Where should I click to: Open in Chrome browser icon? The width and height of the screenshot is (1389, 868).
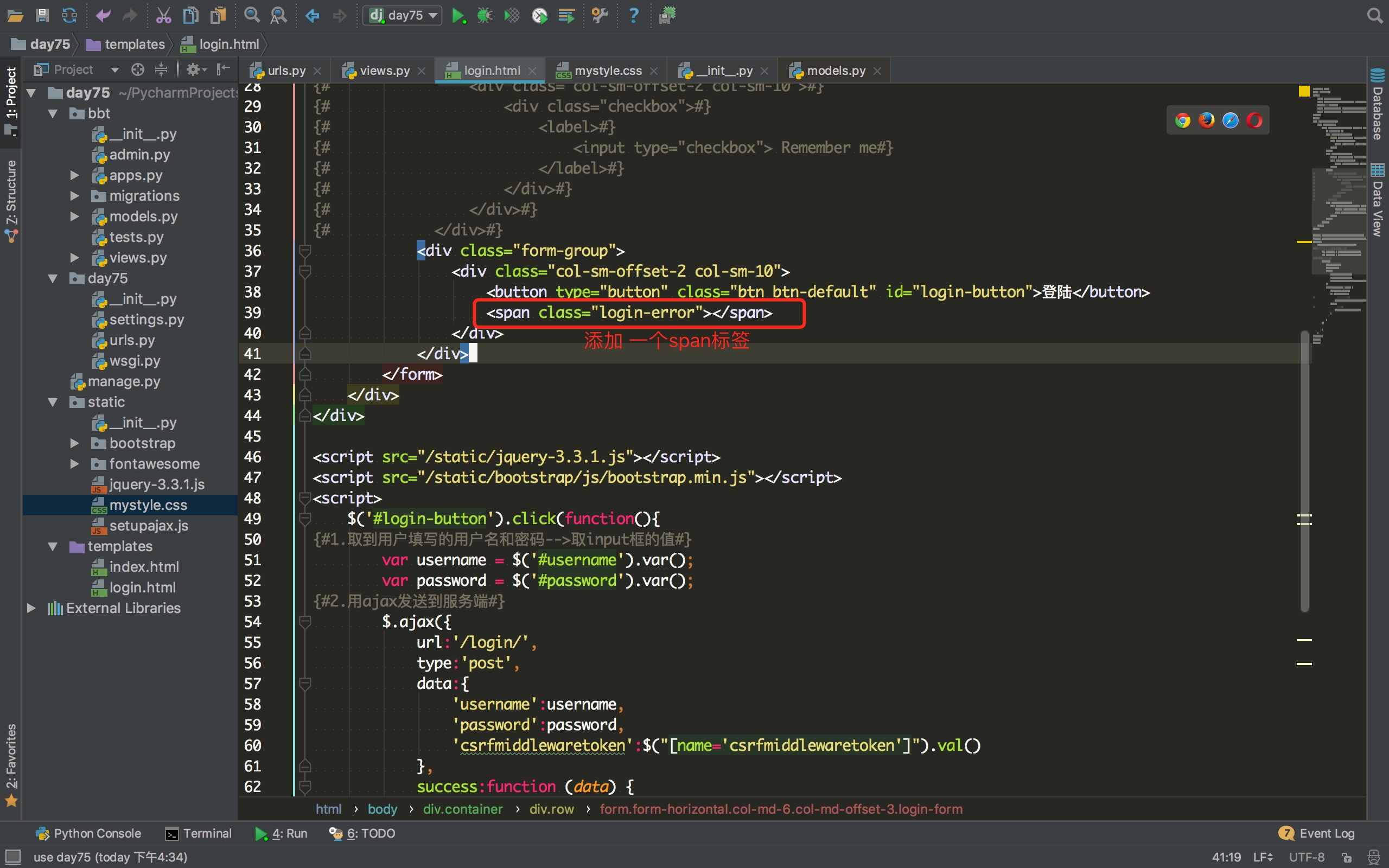[x=1182, y=120]
